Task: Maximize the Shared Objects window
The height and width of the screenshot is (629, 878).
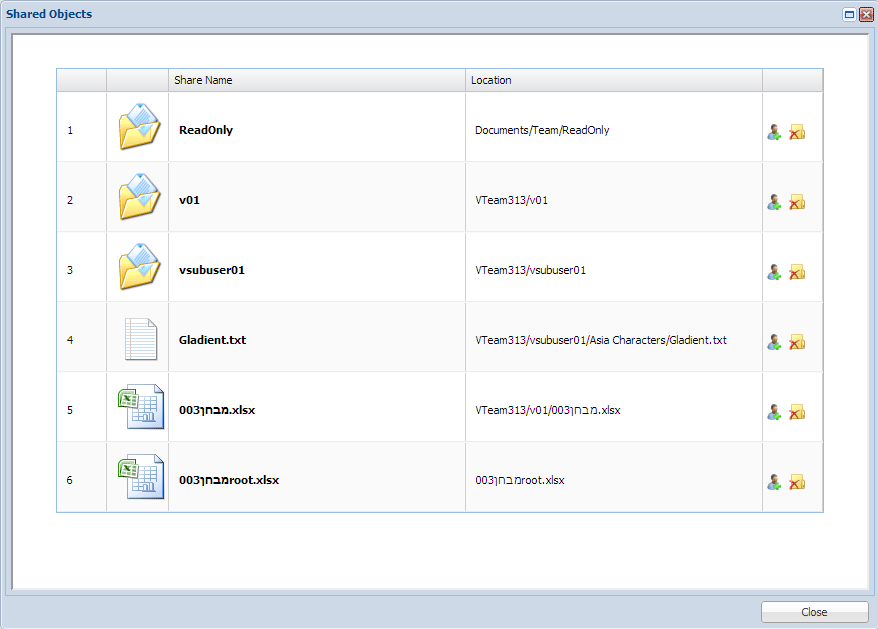Action: [x=849, y=15]
